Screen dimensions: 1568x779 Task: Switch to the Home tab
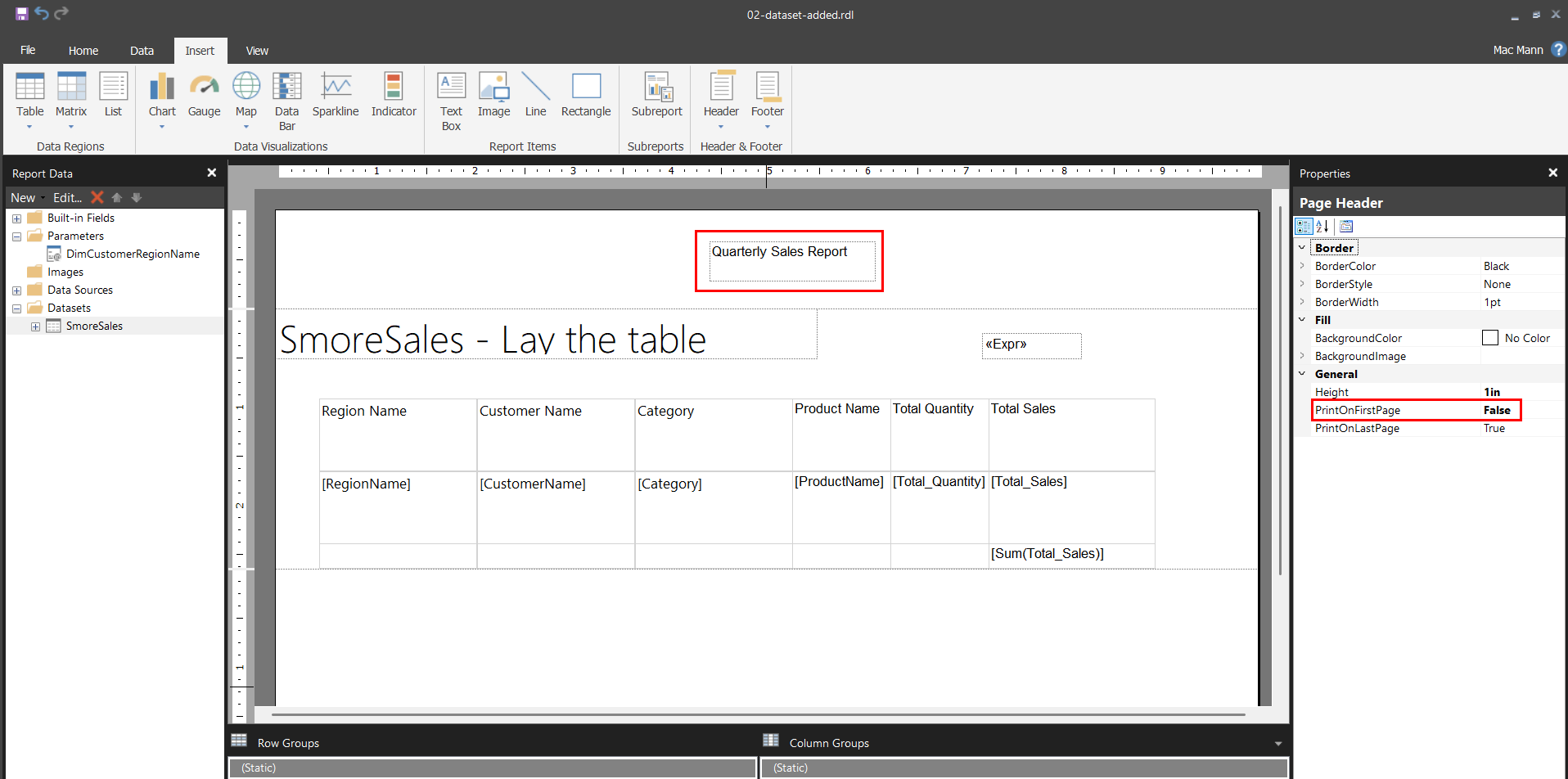[83, 50]
